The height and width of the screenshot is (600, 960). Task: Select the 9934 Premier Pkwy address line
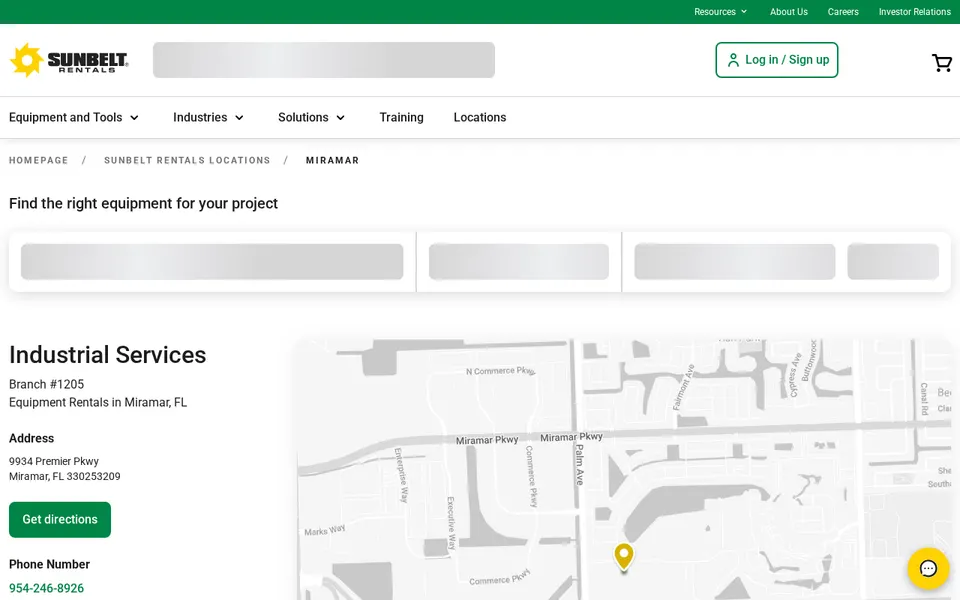[x=54, y=462]
